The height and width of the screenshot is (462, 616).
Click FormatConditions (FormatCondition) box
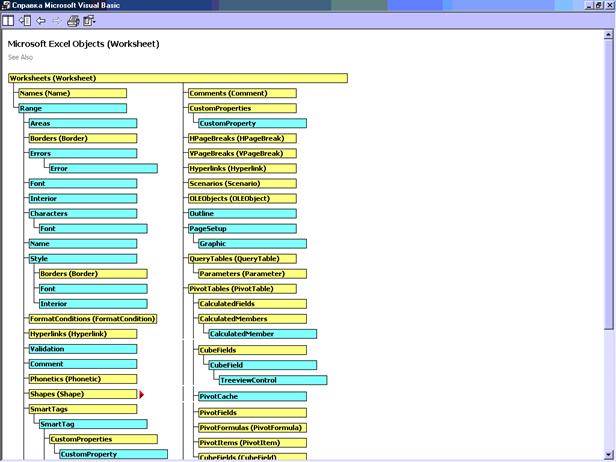pyautogui.click(x=93, y=319)
